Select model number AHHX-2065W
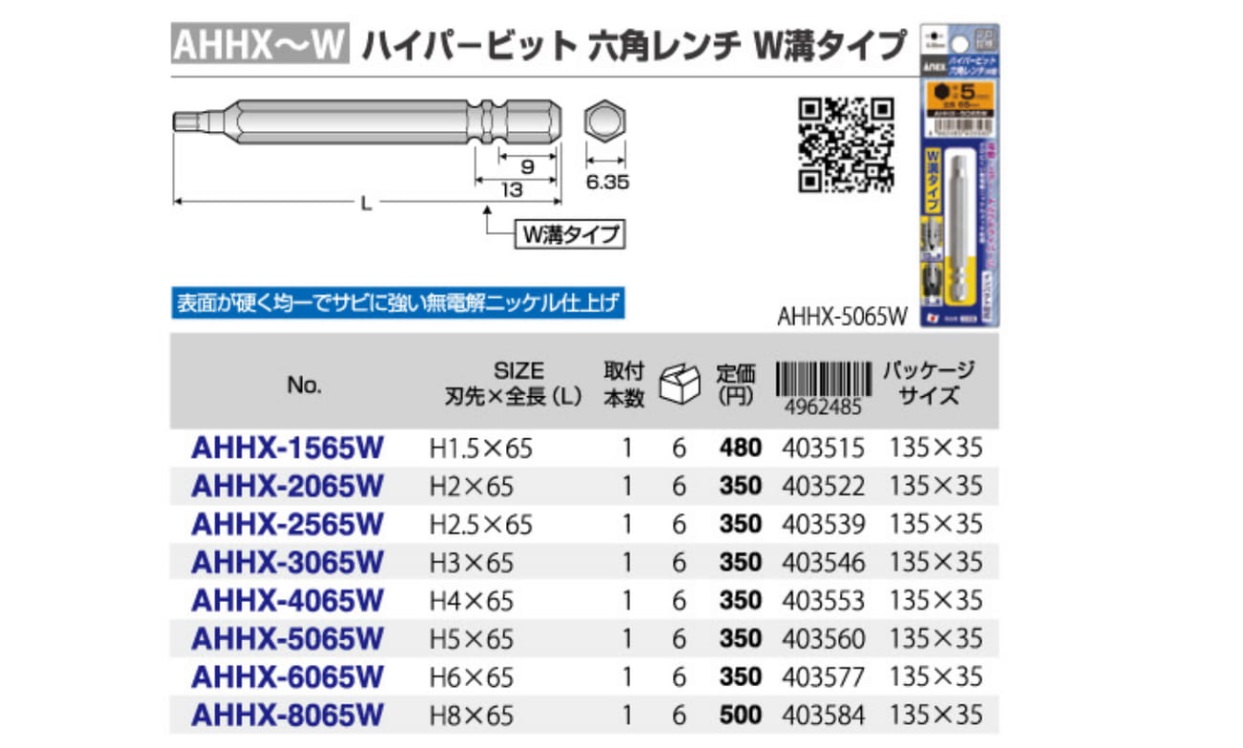 (x=287, y=486)
